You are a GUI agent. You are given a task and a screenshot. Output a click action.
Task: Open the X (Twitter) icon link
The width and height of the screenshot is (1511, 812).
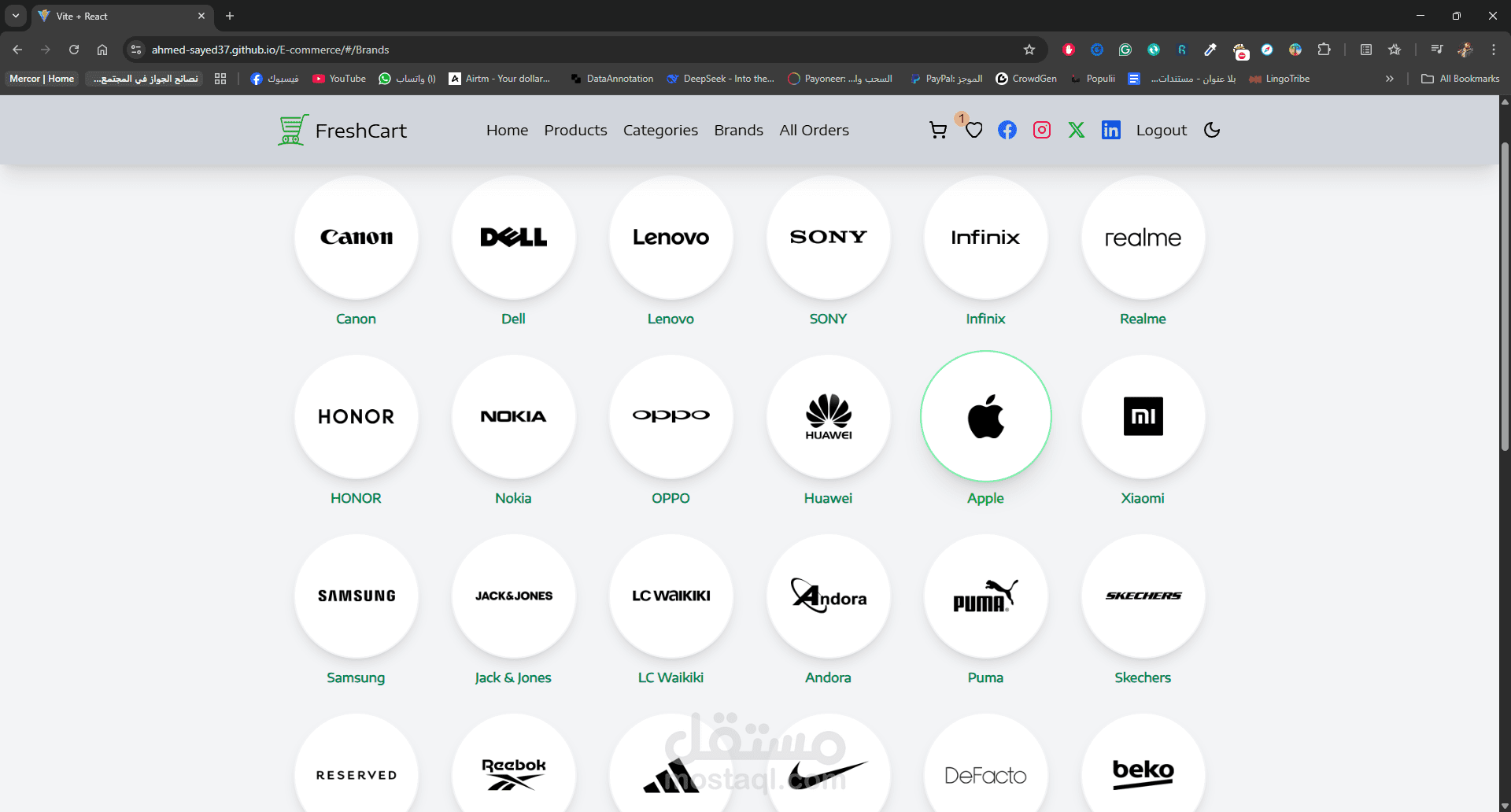(x=1077, y=130)
